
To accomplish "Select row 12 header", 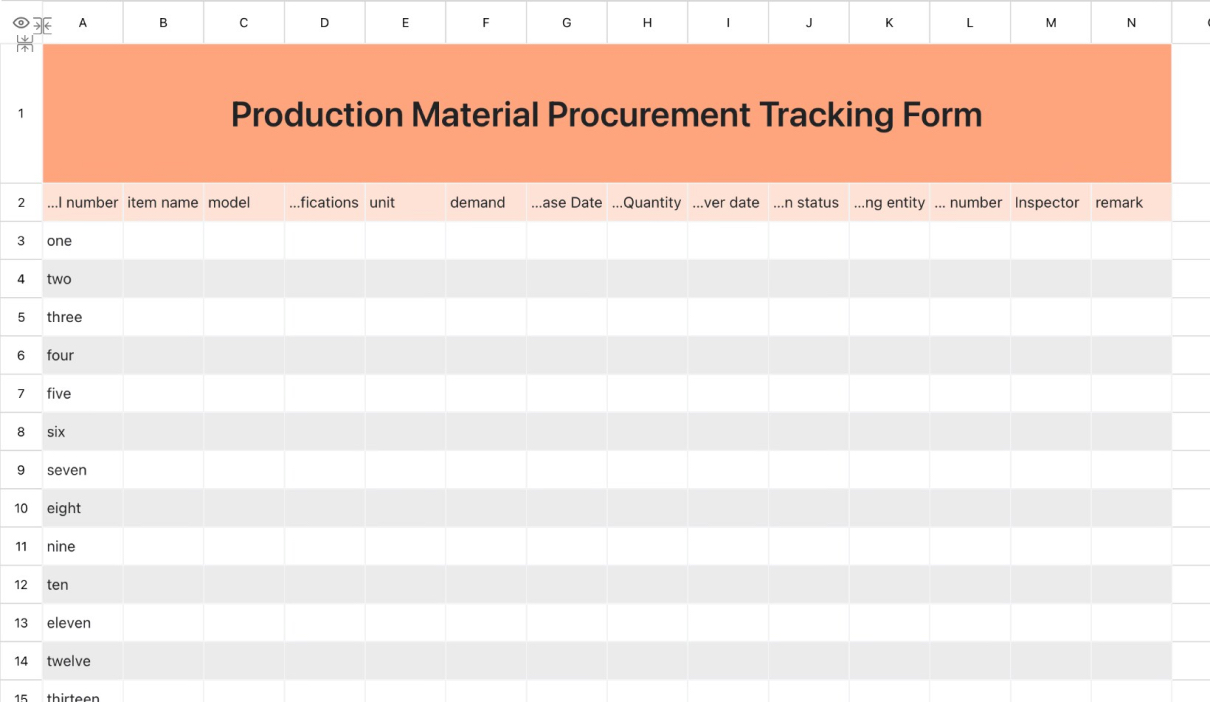I will tap(21, 584).
